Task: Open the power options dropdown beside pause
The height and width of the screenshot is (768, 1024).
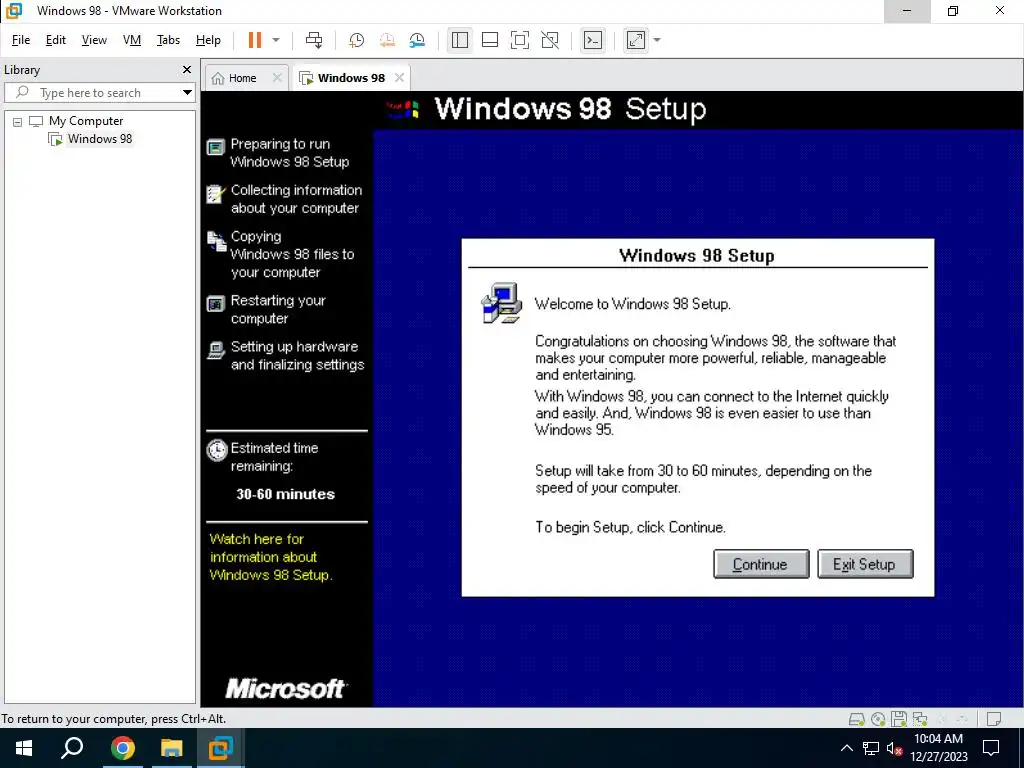Action: [276, 40]
